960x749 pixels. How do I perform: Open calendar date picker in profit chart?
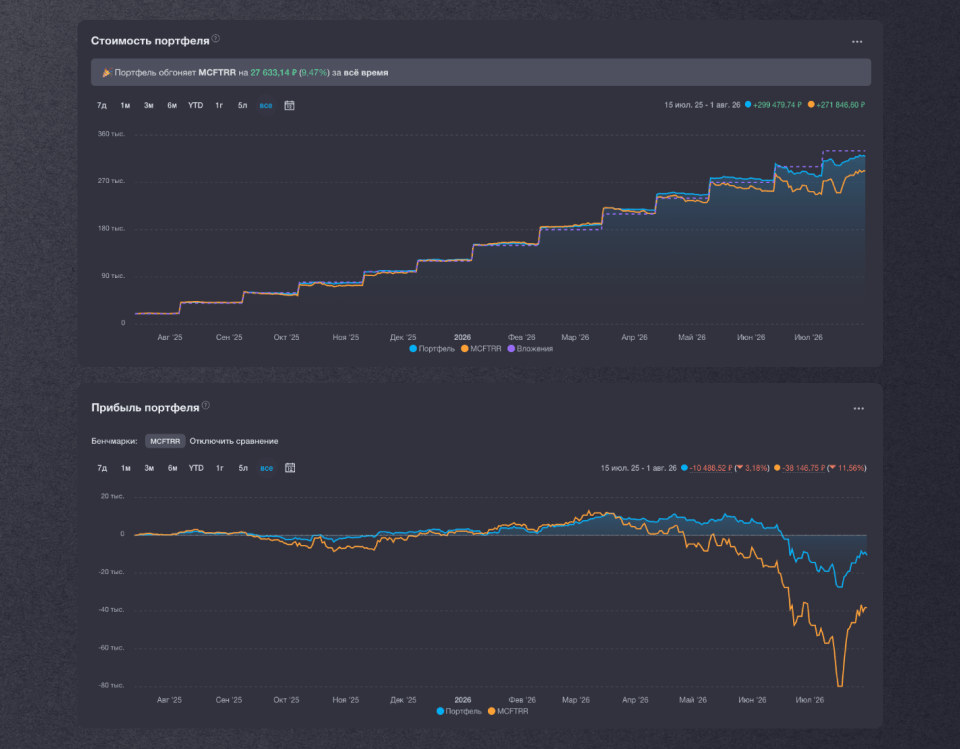click(290, 468)
